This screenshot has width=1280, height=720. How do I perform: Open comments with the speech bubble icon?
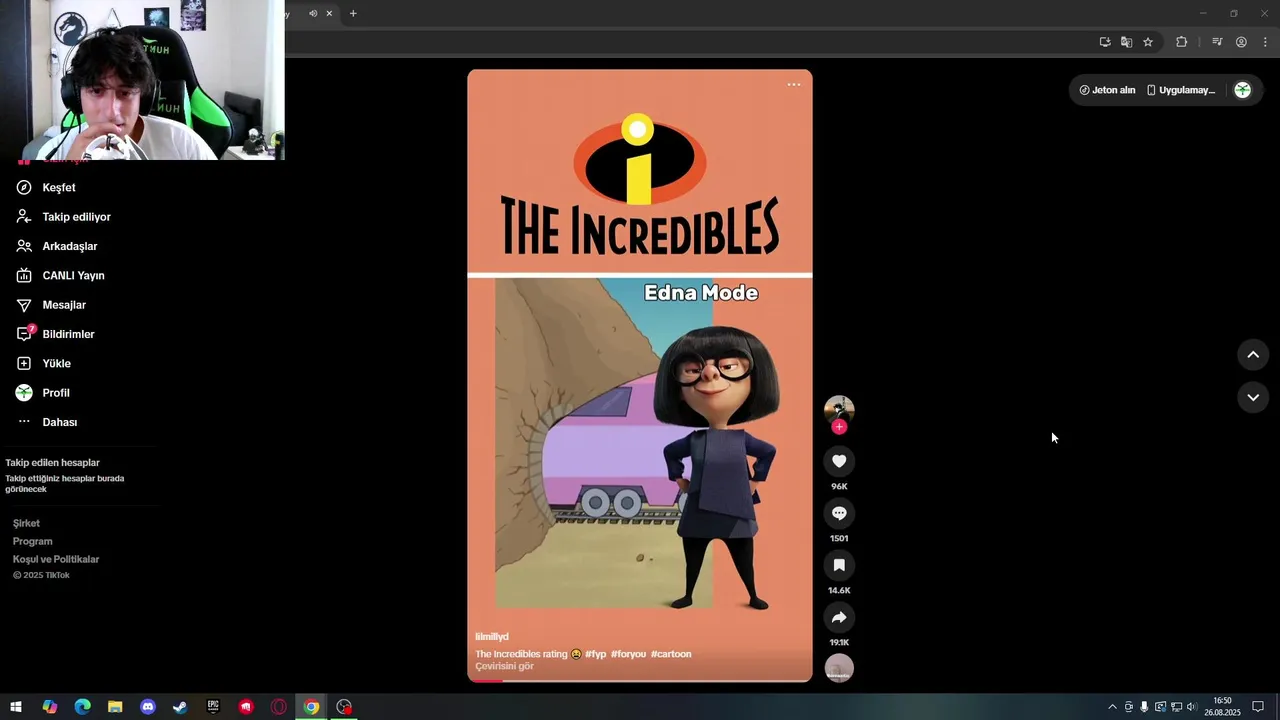(839, 513)
